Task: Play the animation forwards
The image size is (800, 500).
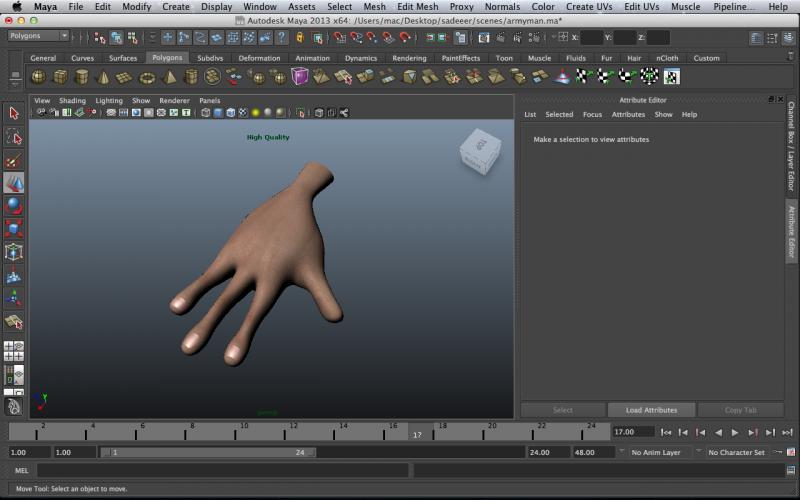Action: (x=735, y=432)
